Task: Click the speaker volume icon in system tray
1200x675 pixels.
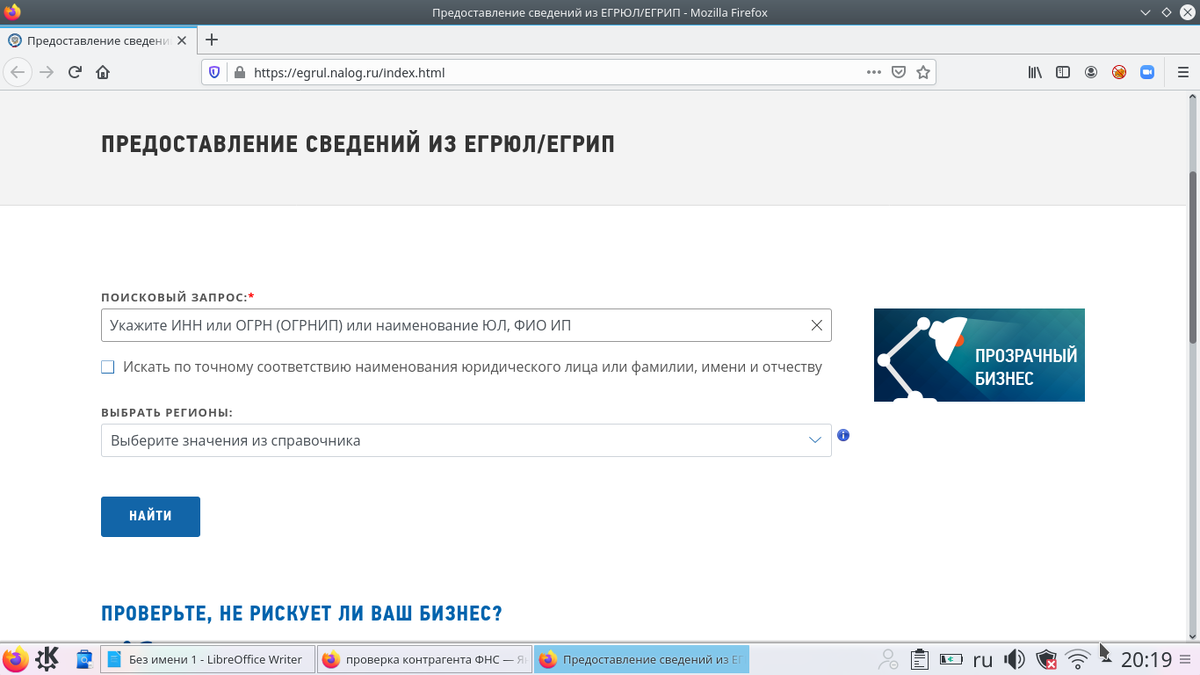Action: tap(1014, 659)
